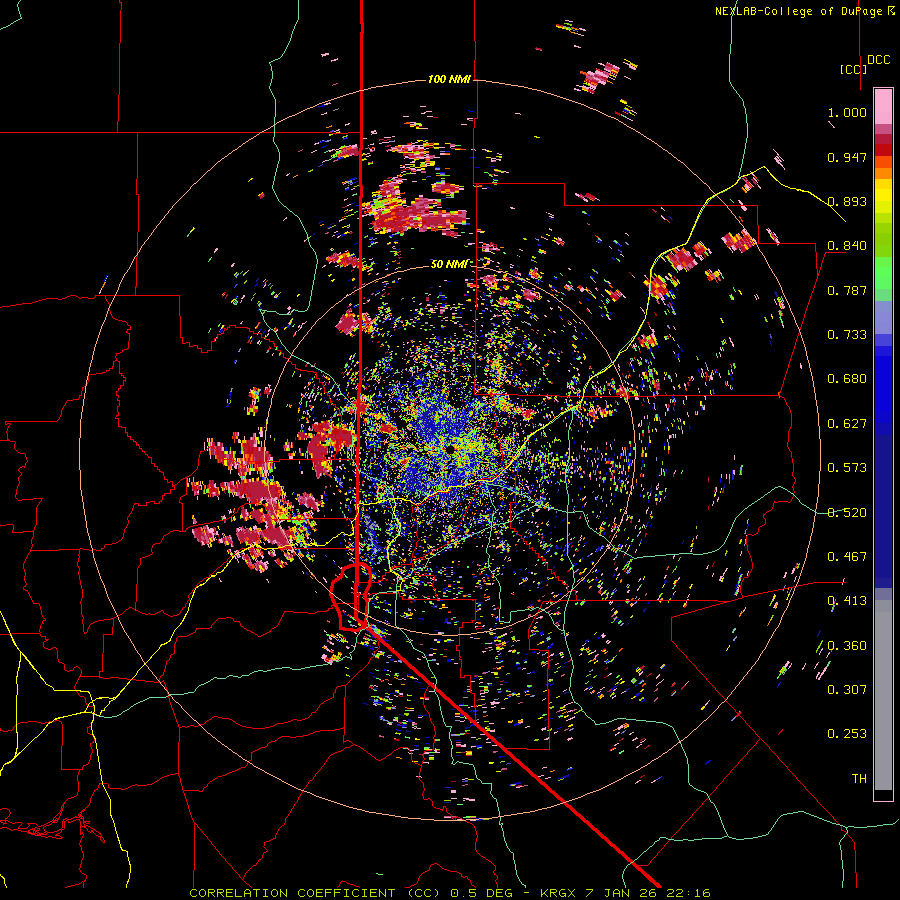Select the 0.307 legend value

click(x=847, y=689)
